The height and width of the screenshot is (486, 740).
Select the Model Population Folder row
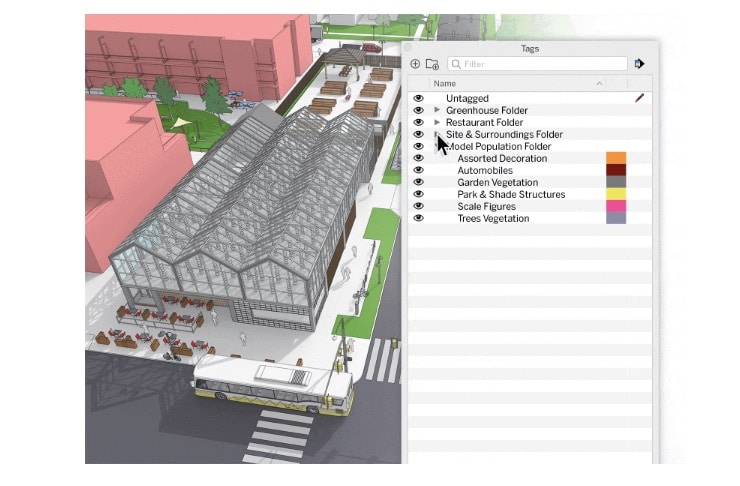(530, 146)
